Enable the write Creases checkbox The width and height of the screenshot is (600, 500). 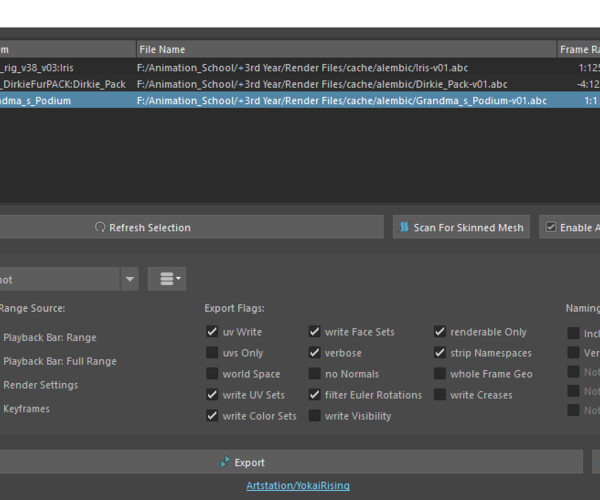440,395
